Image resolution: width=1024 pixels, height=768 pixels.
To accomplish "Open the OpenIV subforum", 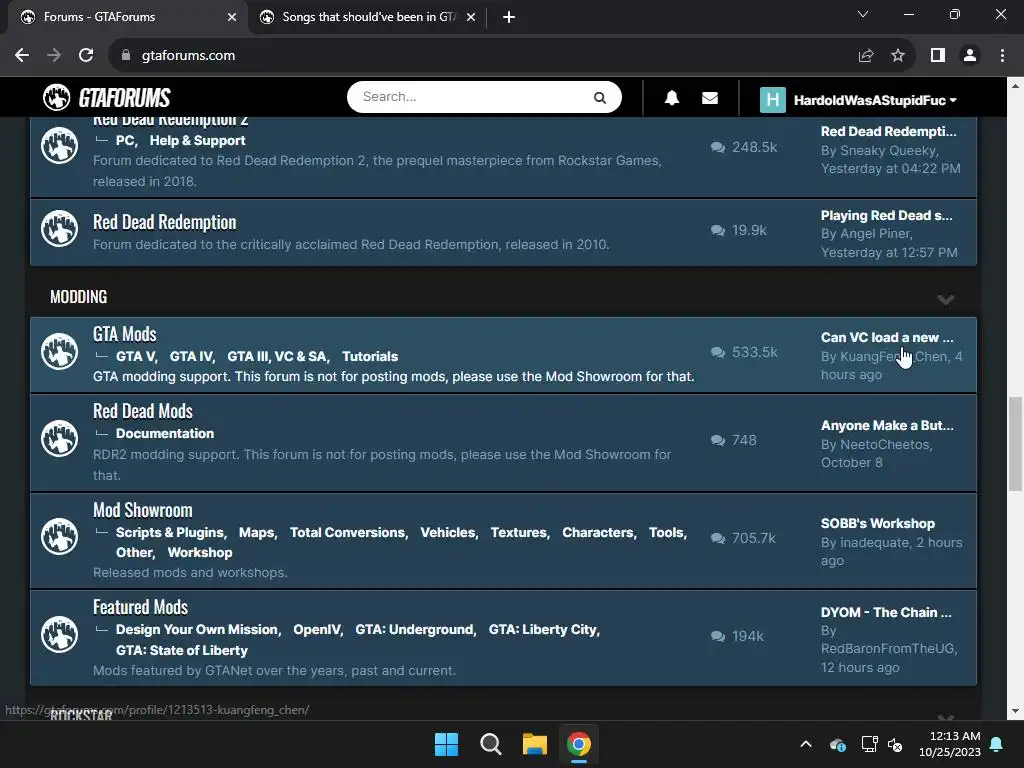I will click(317, 630).
